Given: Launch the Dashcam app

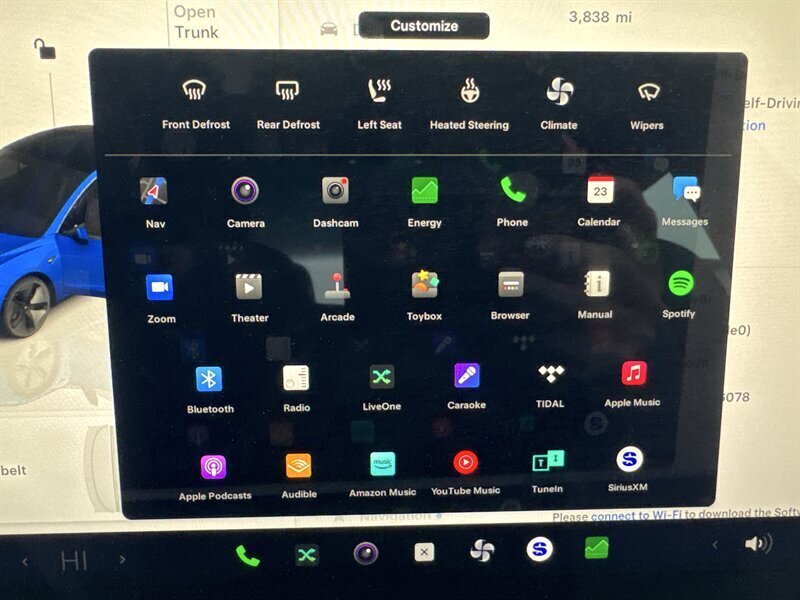Looking at the screenshot, I should tap(335, 191).
